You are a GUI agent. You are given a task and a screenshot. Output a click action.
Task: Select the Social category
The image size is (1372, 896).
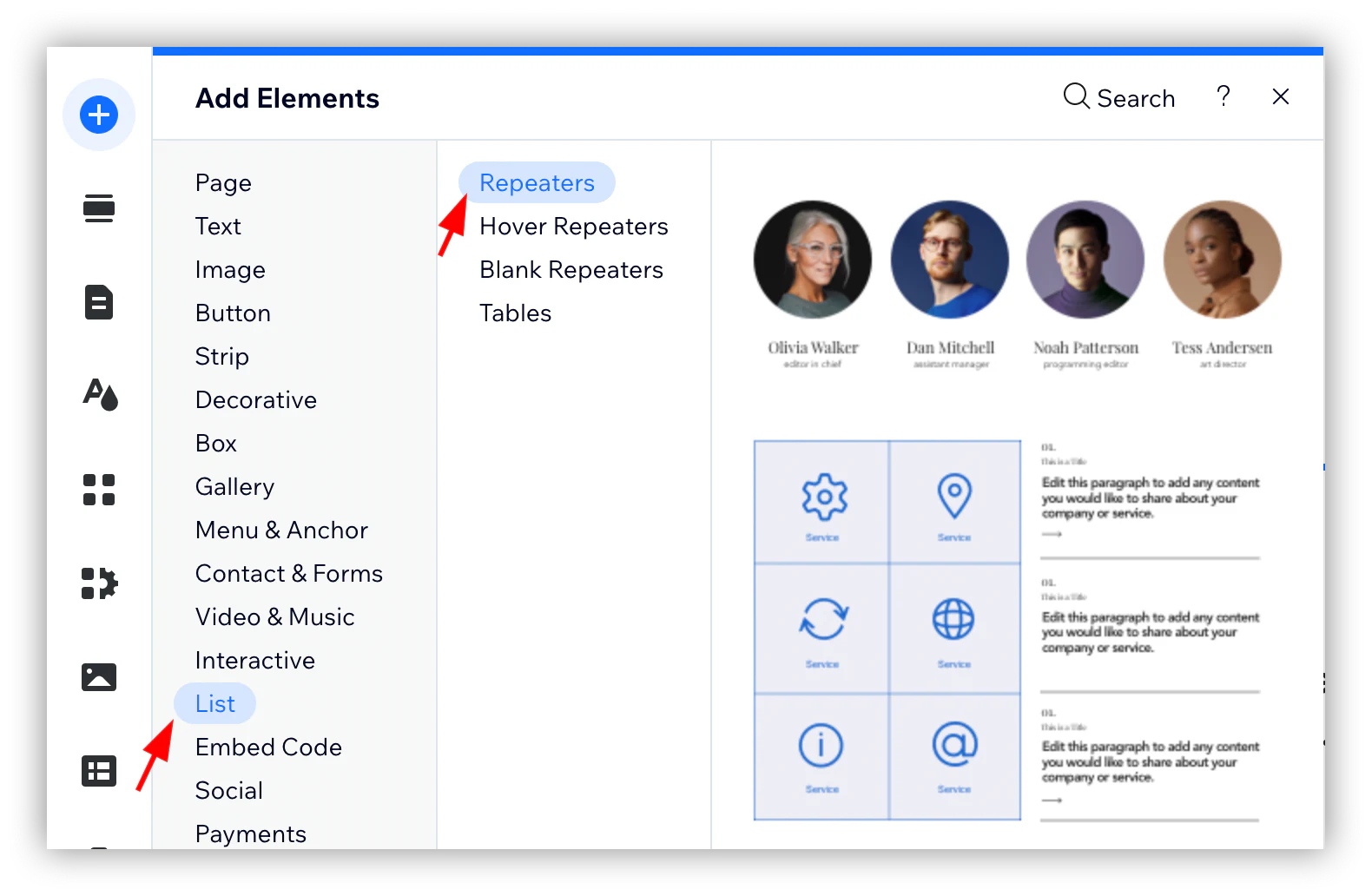pyautogui.click(x=229, y=791)
